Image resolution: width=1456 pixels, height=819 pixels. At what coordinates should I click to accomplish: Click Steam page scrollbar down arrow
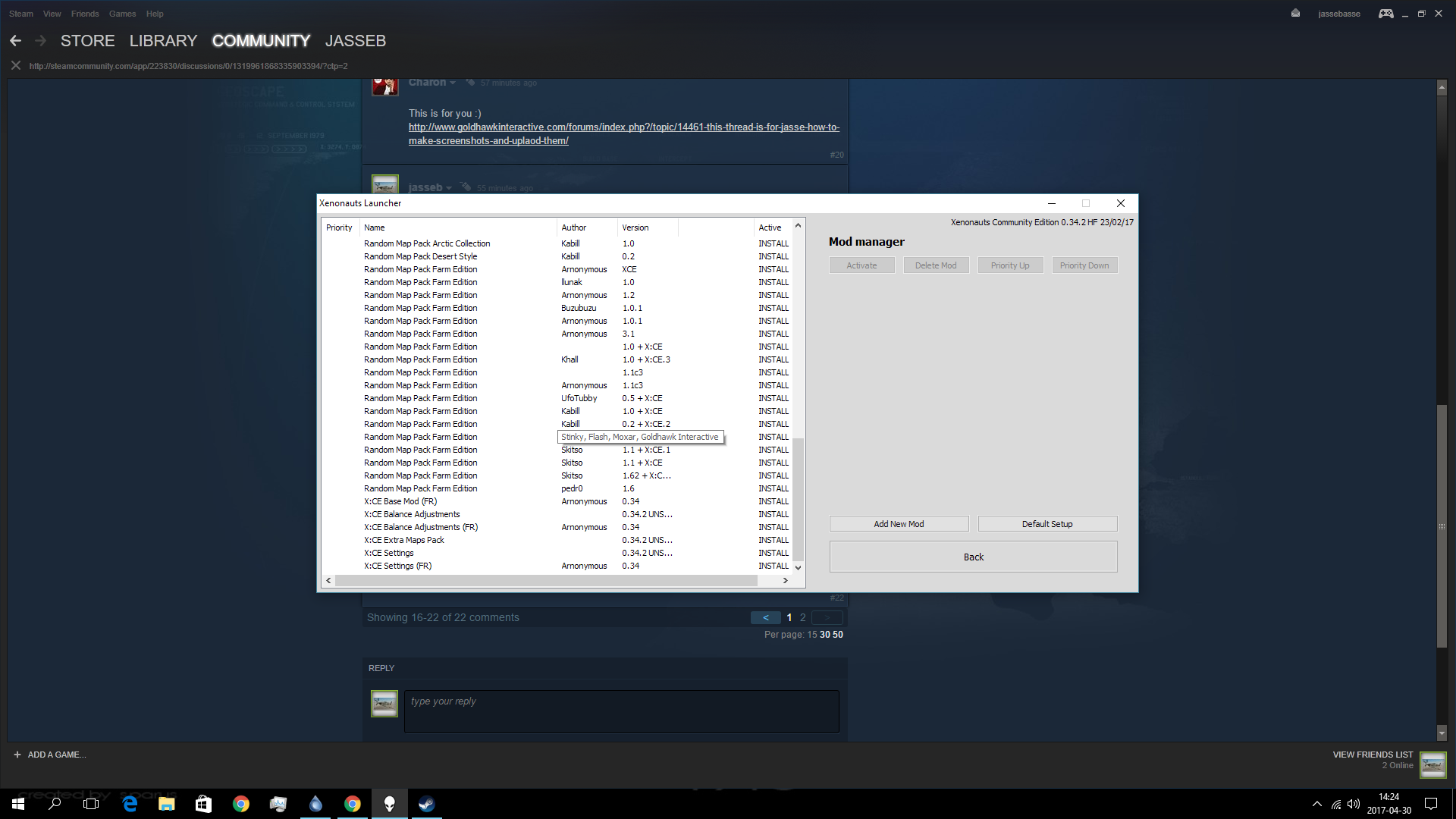(1442, 733)
